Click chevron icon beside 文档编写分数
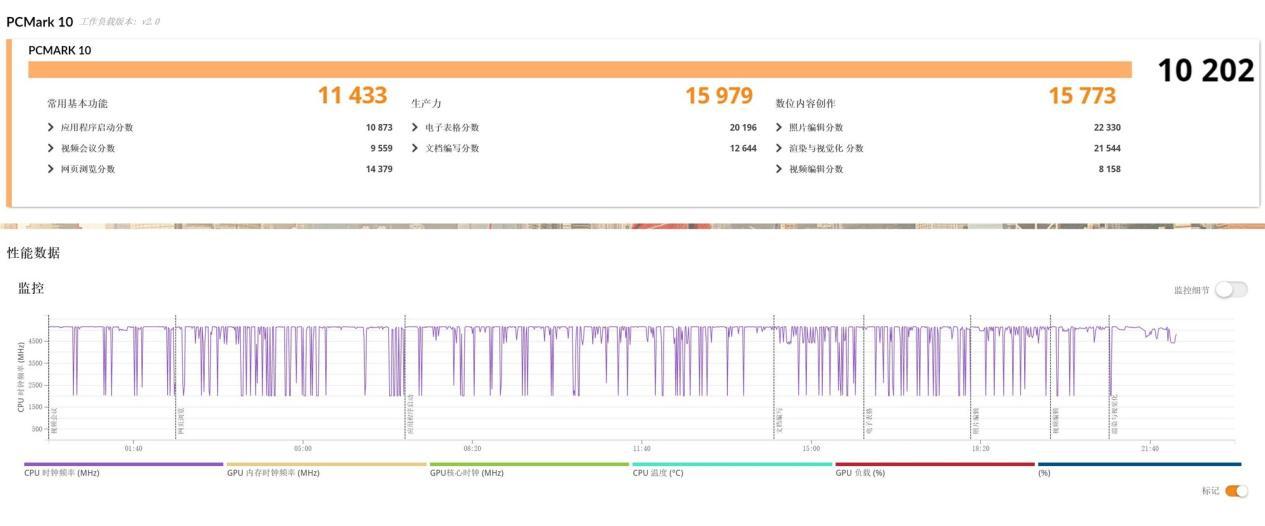 [x=415, y=148]
